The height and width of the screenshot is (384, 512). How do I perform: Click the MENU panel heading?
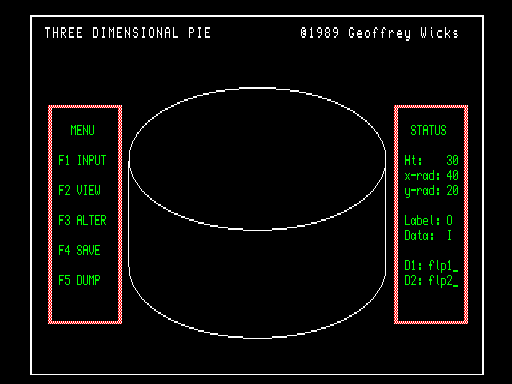82,130
